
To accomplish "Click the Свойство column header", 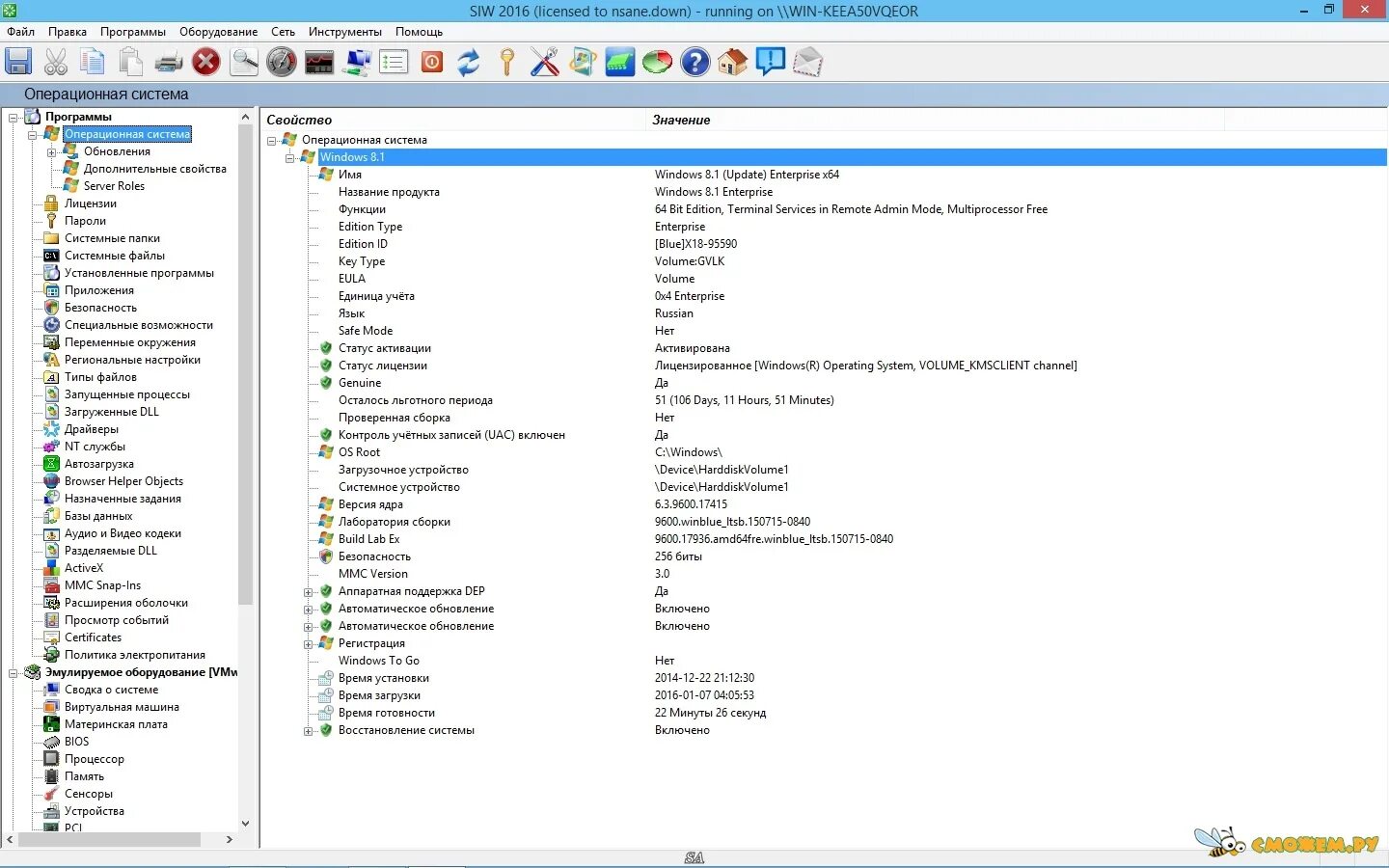I will (453, 120).
